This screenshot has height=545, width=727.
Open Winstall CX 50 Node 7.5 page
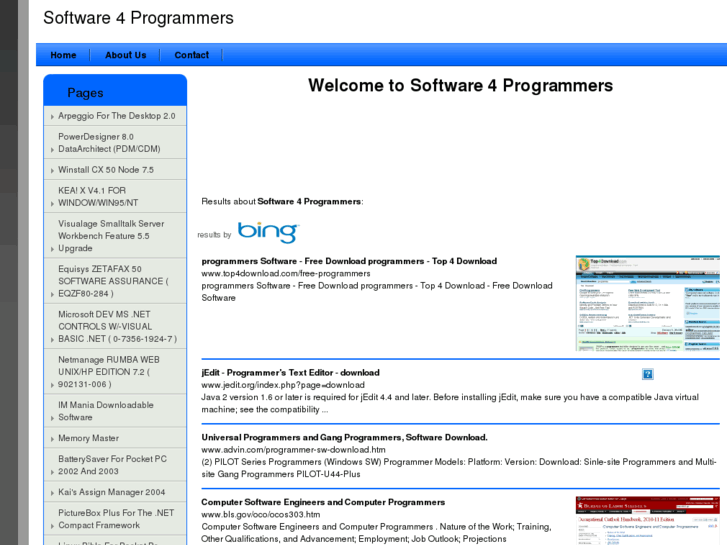pyautogui.click(x=106, y=170)
